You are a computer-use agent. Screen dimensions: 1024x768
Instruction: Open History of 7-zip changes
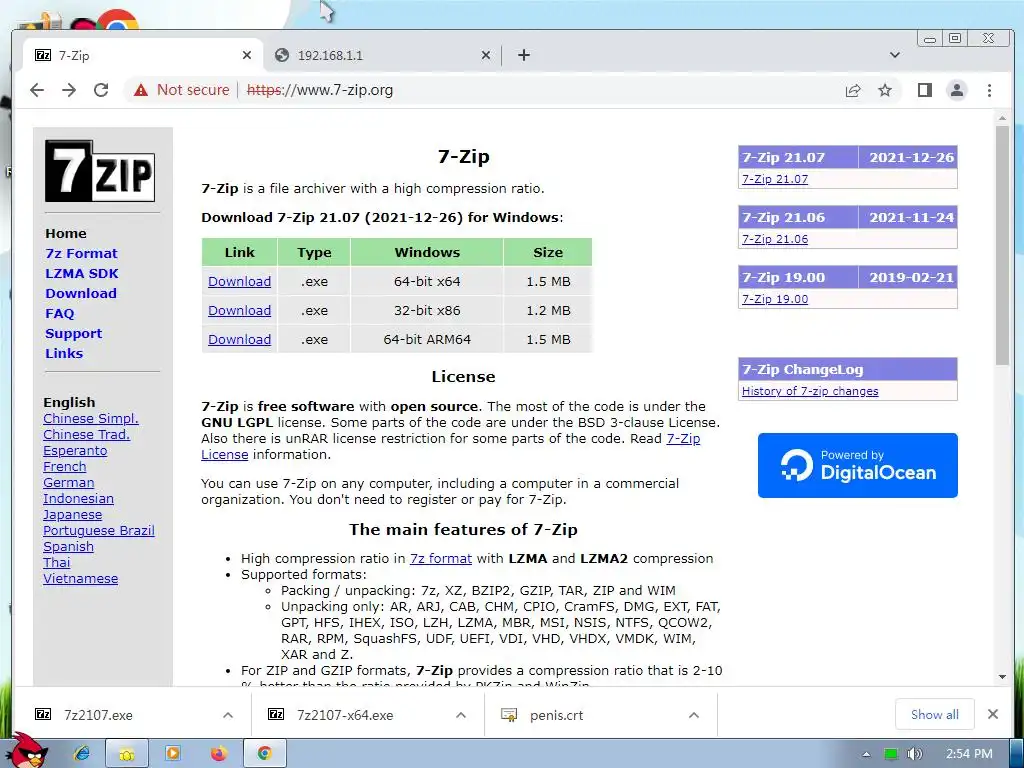[x=810, y=391]
